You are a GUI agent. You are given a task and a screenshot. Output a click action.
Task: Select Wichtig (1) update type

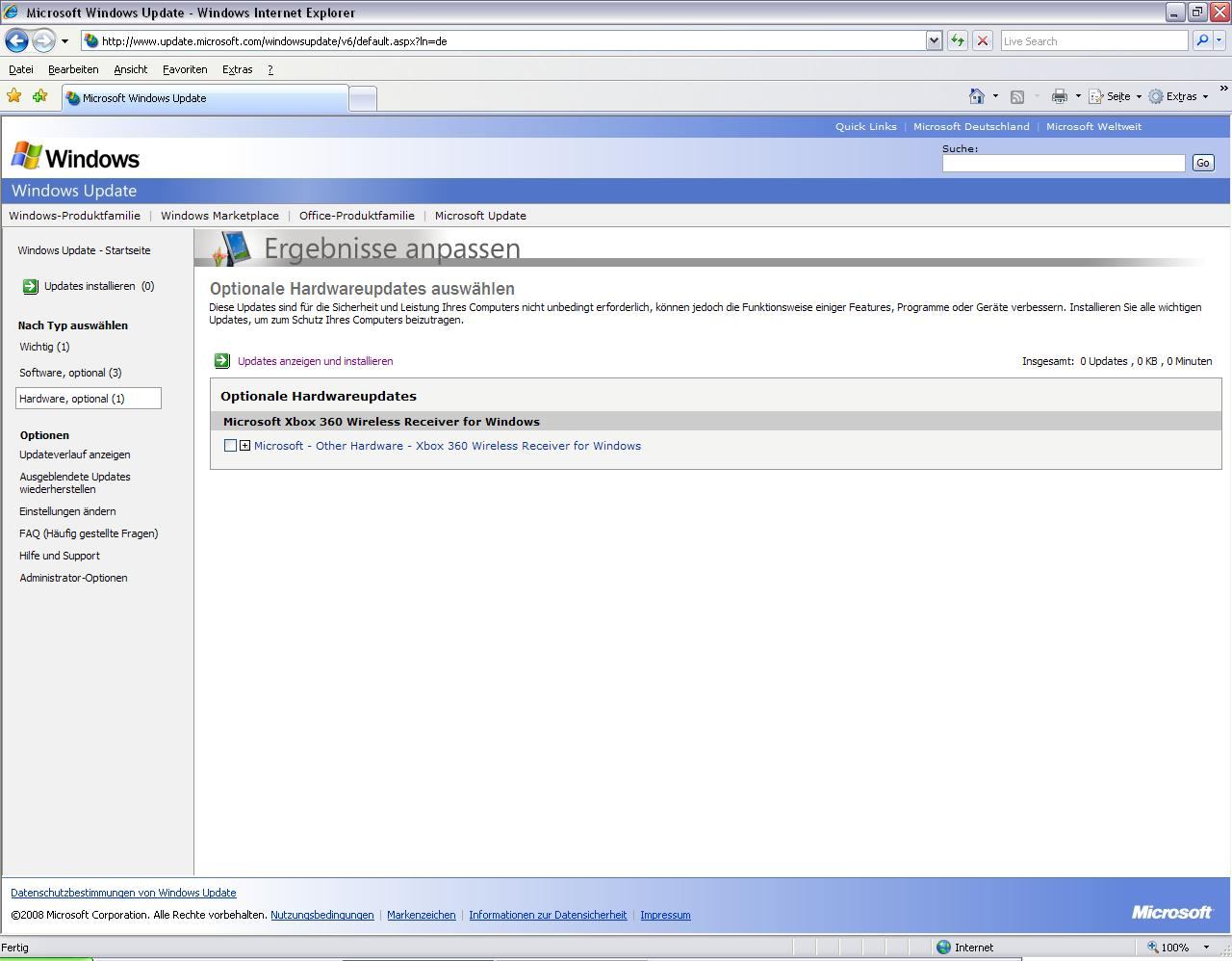[x=44, y=347]
